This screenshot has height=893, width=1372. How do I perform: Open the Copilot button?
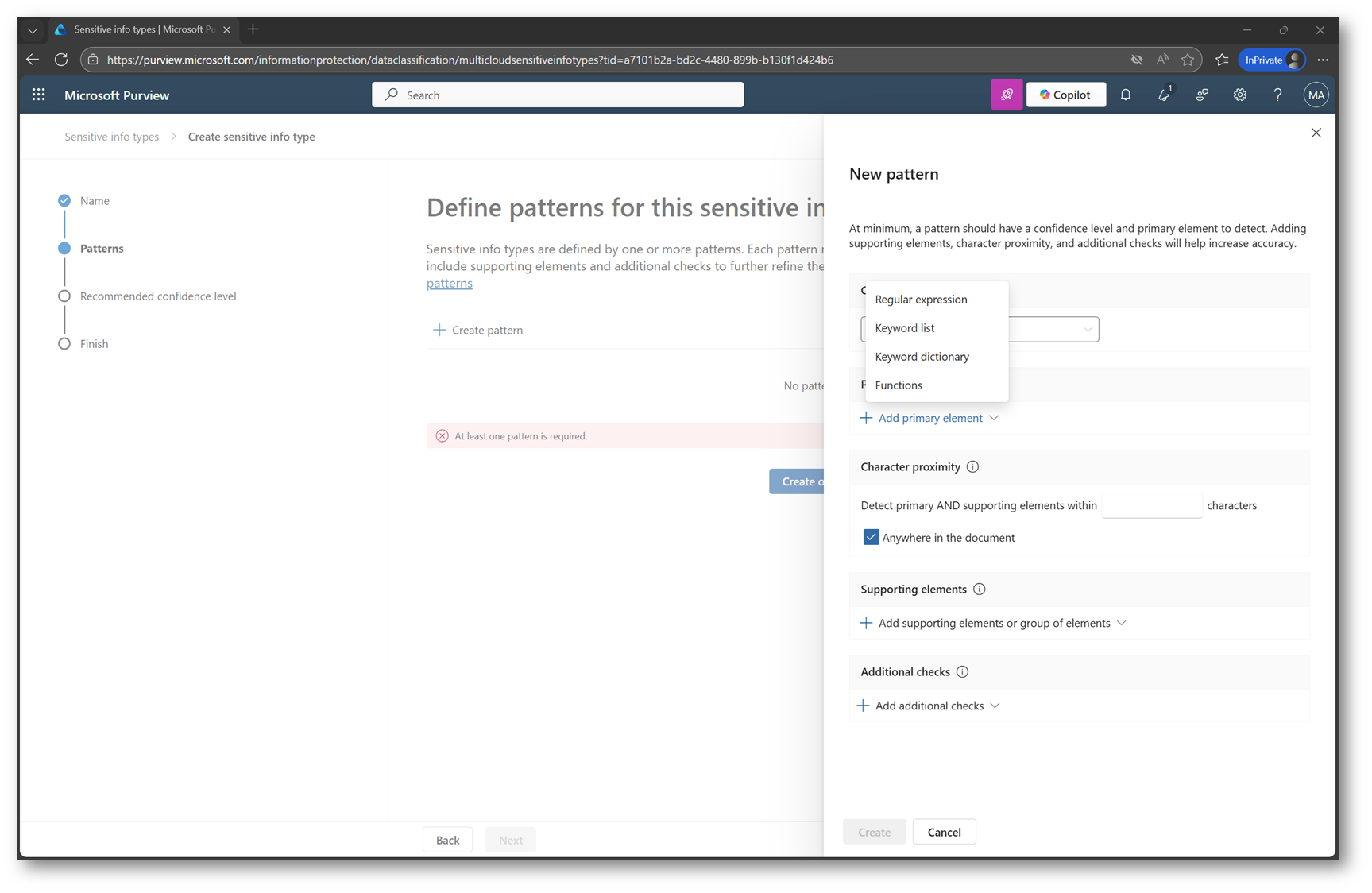(x=1065, y=95)
